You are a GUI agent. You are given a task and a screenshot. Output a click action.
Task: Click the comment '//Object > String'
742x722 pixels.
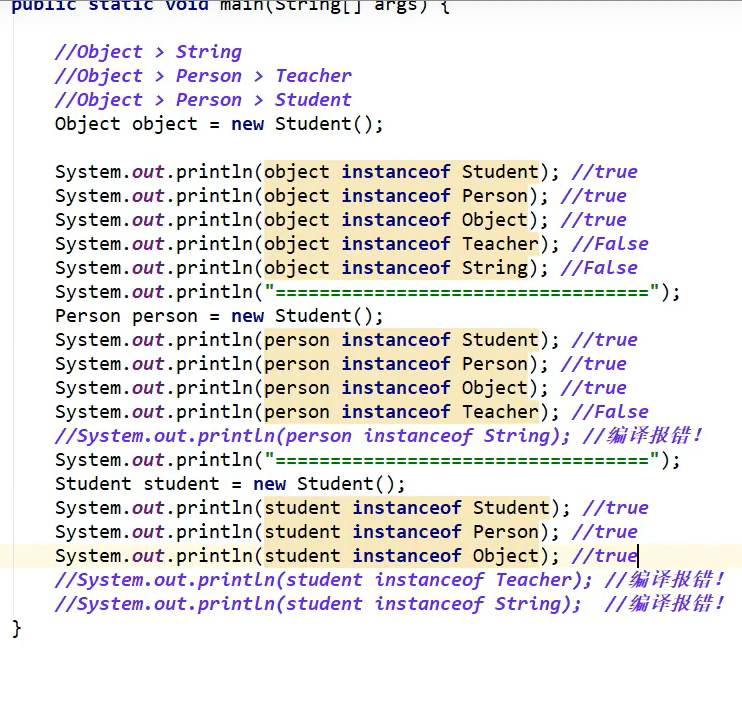148,52
